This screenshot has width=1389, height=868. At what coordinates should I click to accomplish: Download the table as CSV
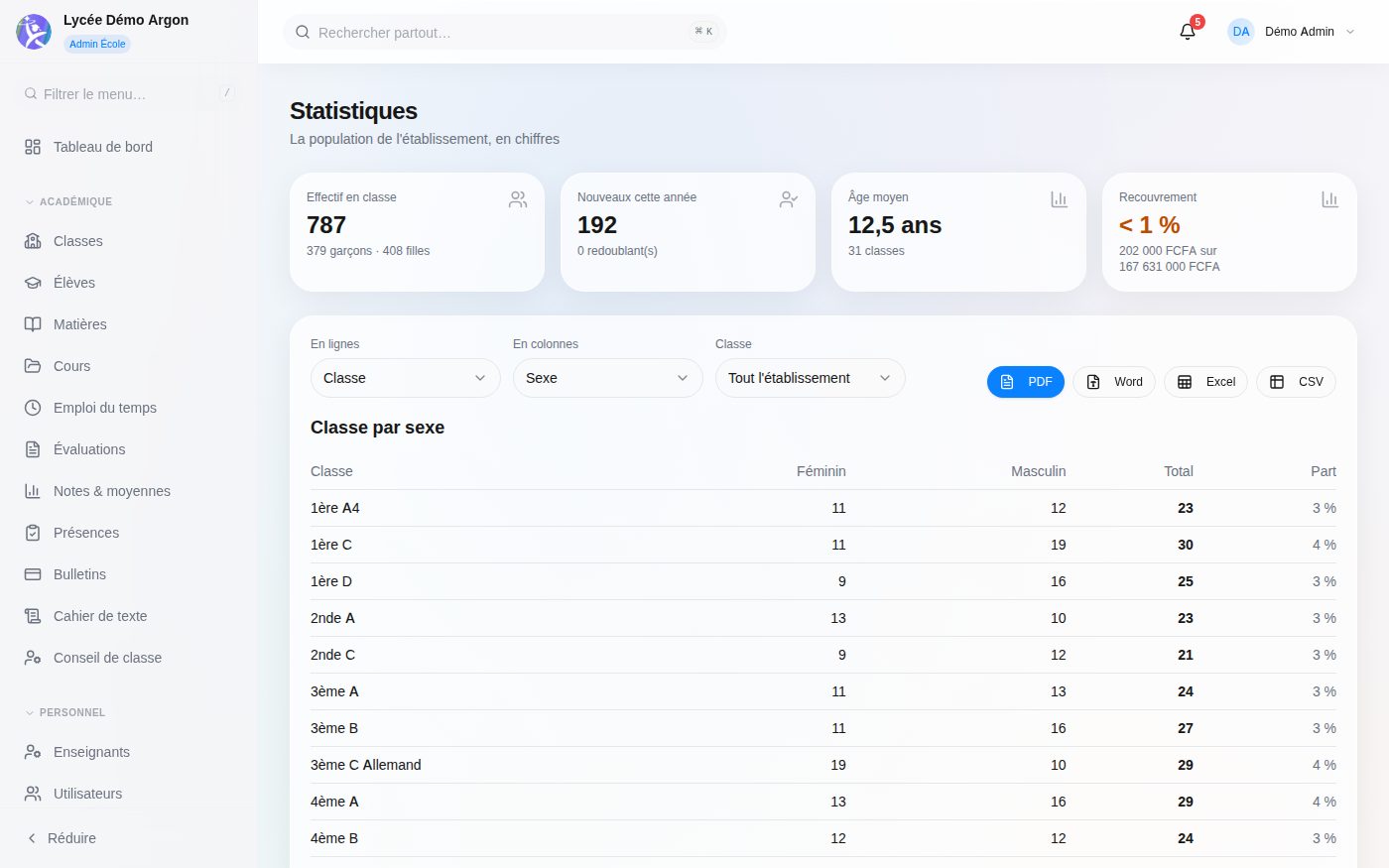pyautogui.click(x=1296, y=382)
